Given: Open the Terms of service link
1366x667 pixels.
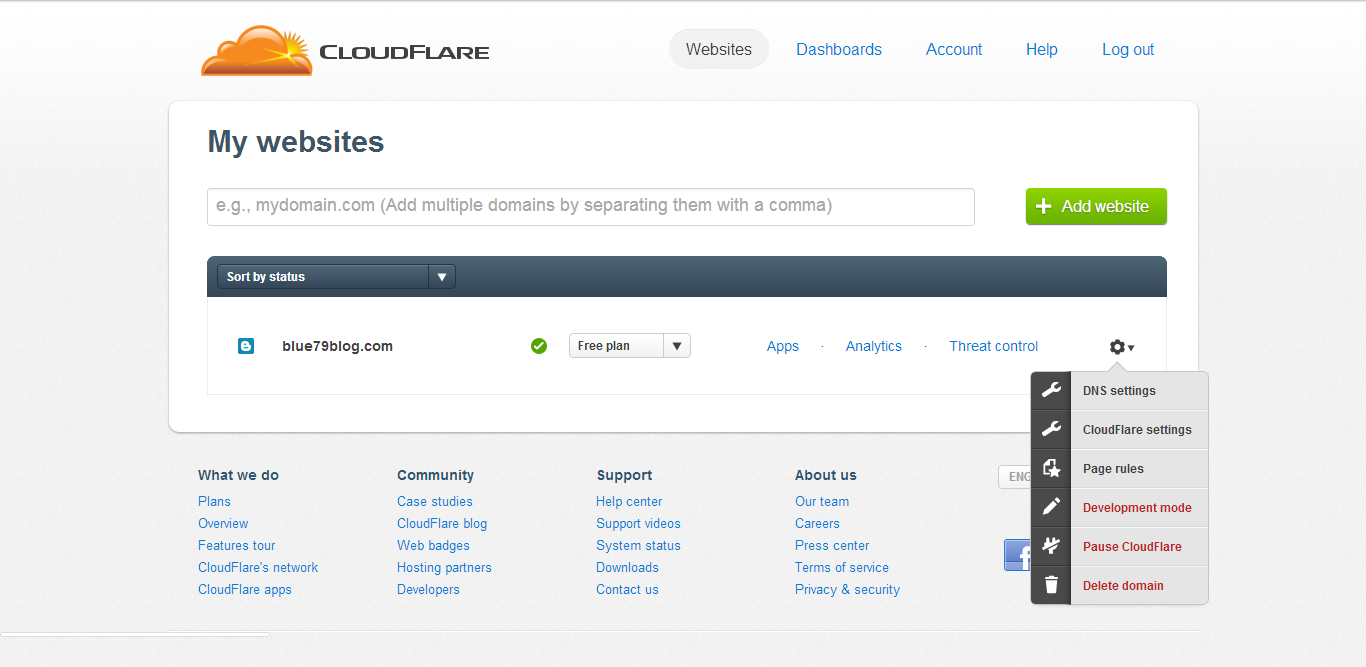Looking at the screenshot, I should tap(842, 567).
